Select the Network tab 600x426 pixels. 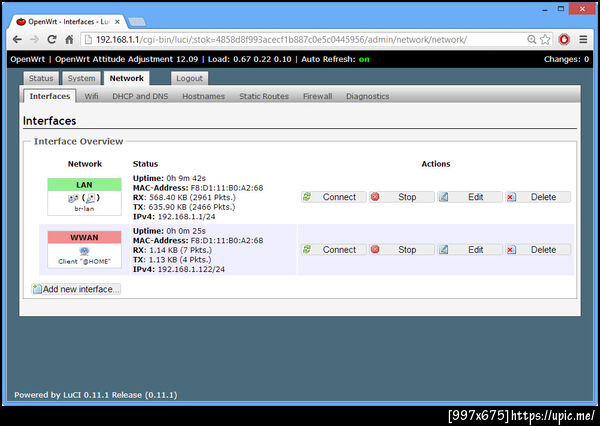[127, 78]
